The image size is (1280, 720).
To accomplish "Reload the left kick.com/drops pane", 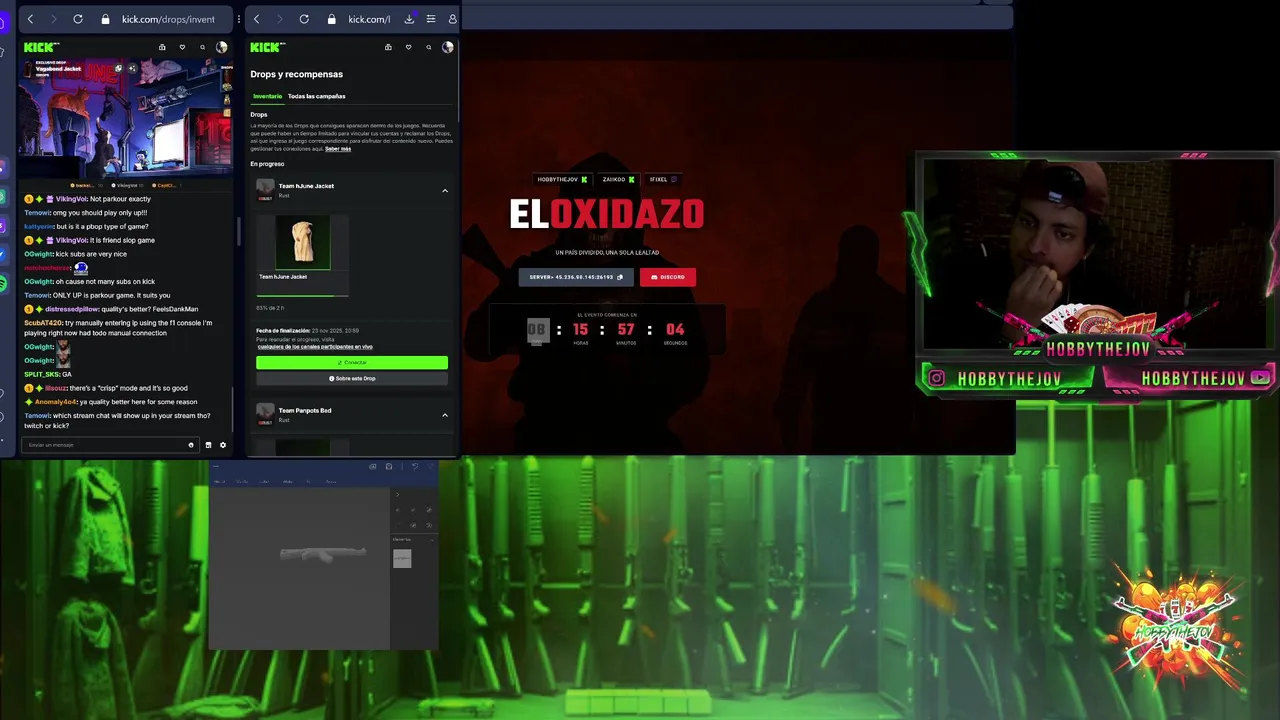I will (78, 19).
